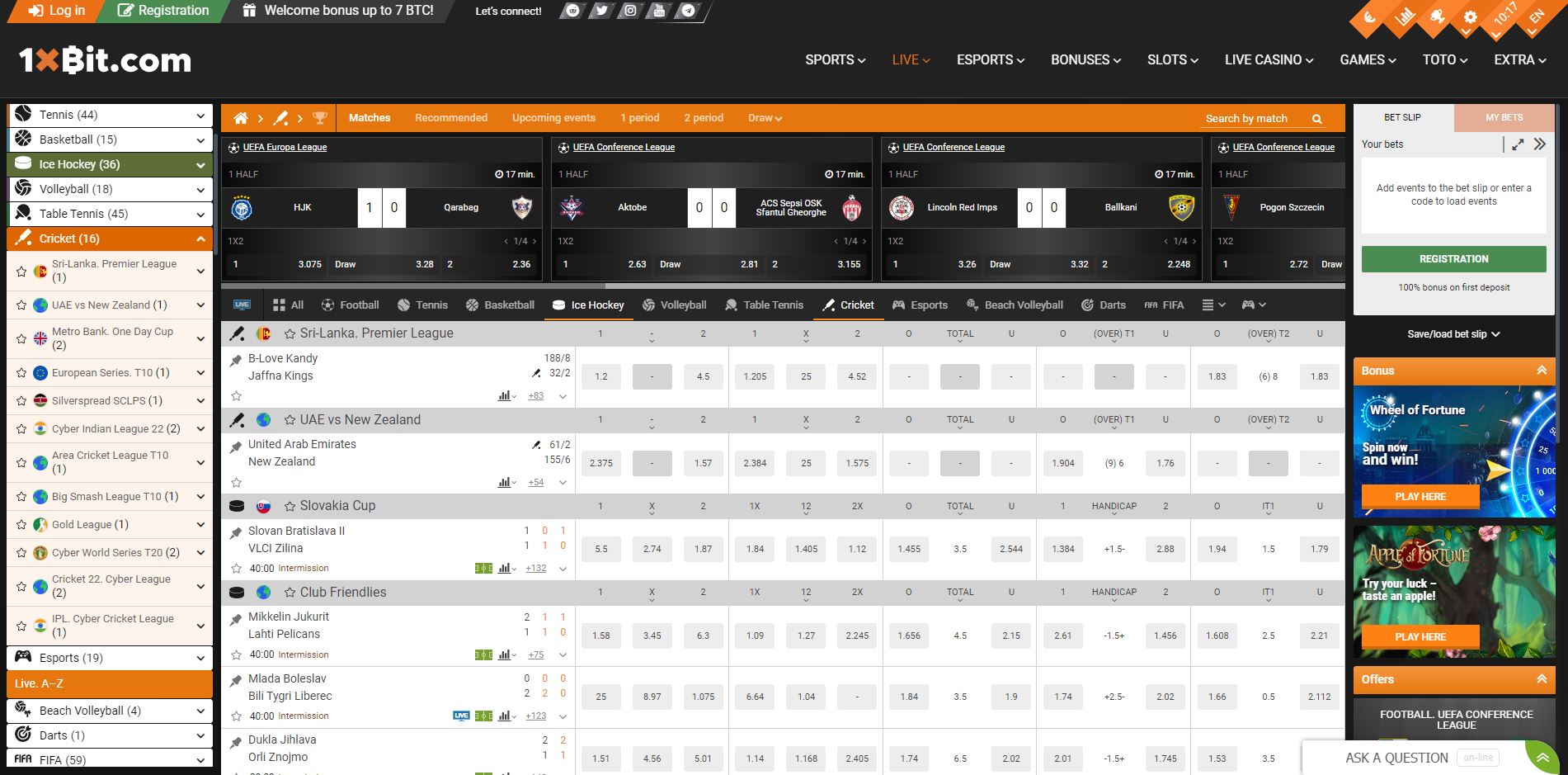
Task: Favorite the Sri-Lanka Premier League in sidebar
Action: coord(21,271)
